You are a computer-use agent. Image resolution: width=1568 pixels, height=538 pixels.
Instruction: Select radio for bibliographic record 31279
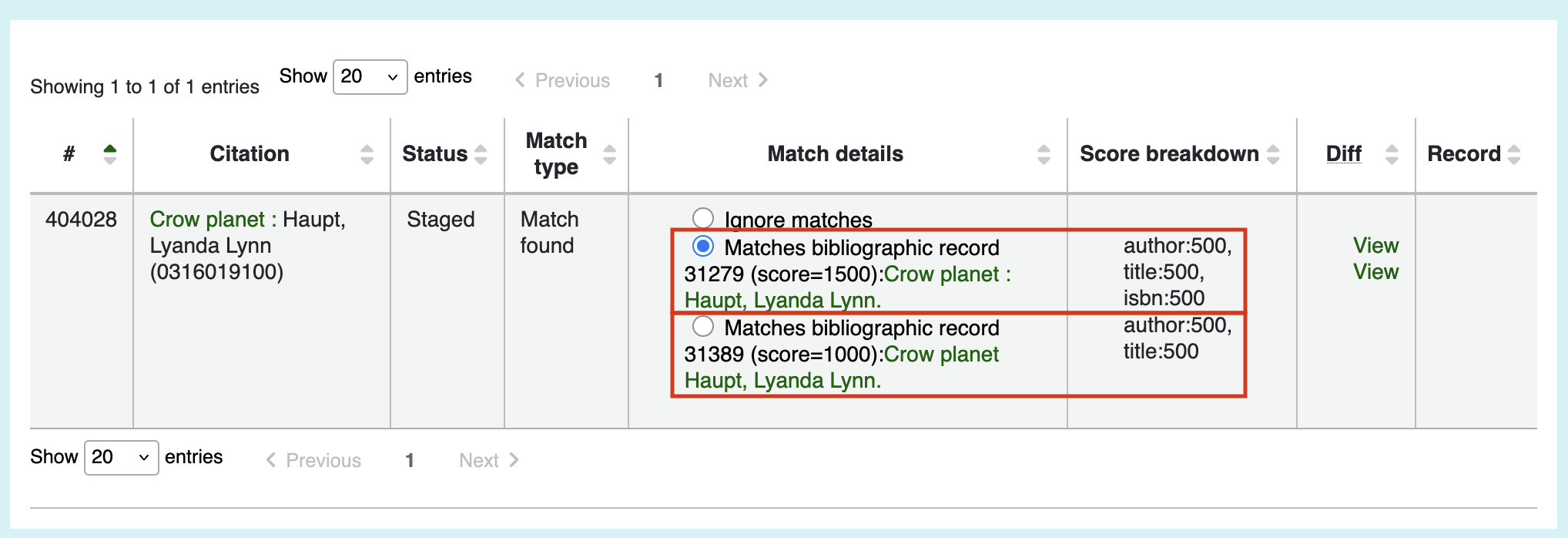click(702, 246)
